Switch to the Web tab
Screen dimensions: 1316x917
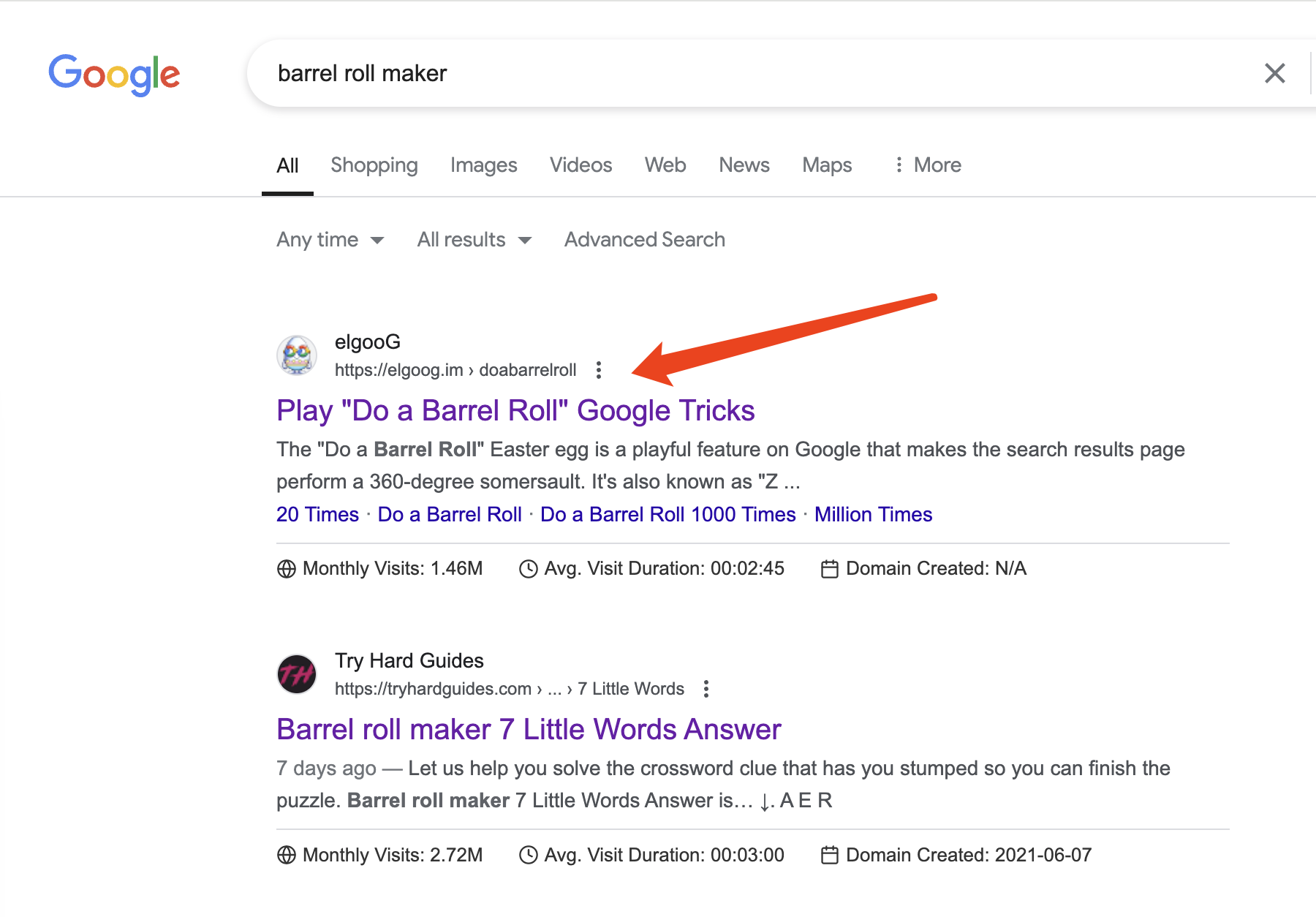point(665,165)
